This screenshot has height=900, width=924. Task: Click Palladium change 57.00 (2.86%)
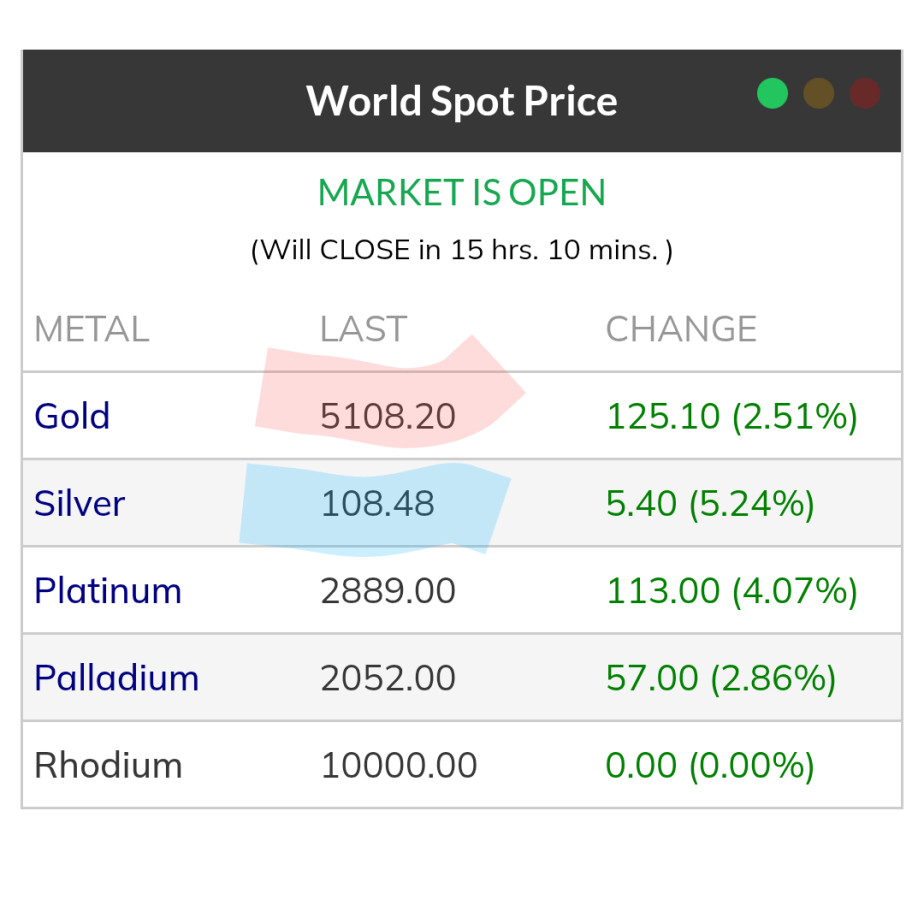pos(721,678)
